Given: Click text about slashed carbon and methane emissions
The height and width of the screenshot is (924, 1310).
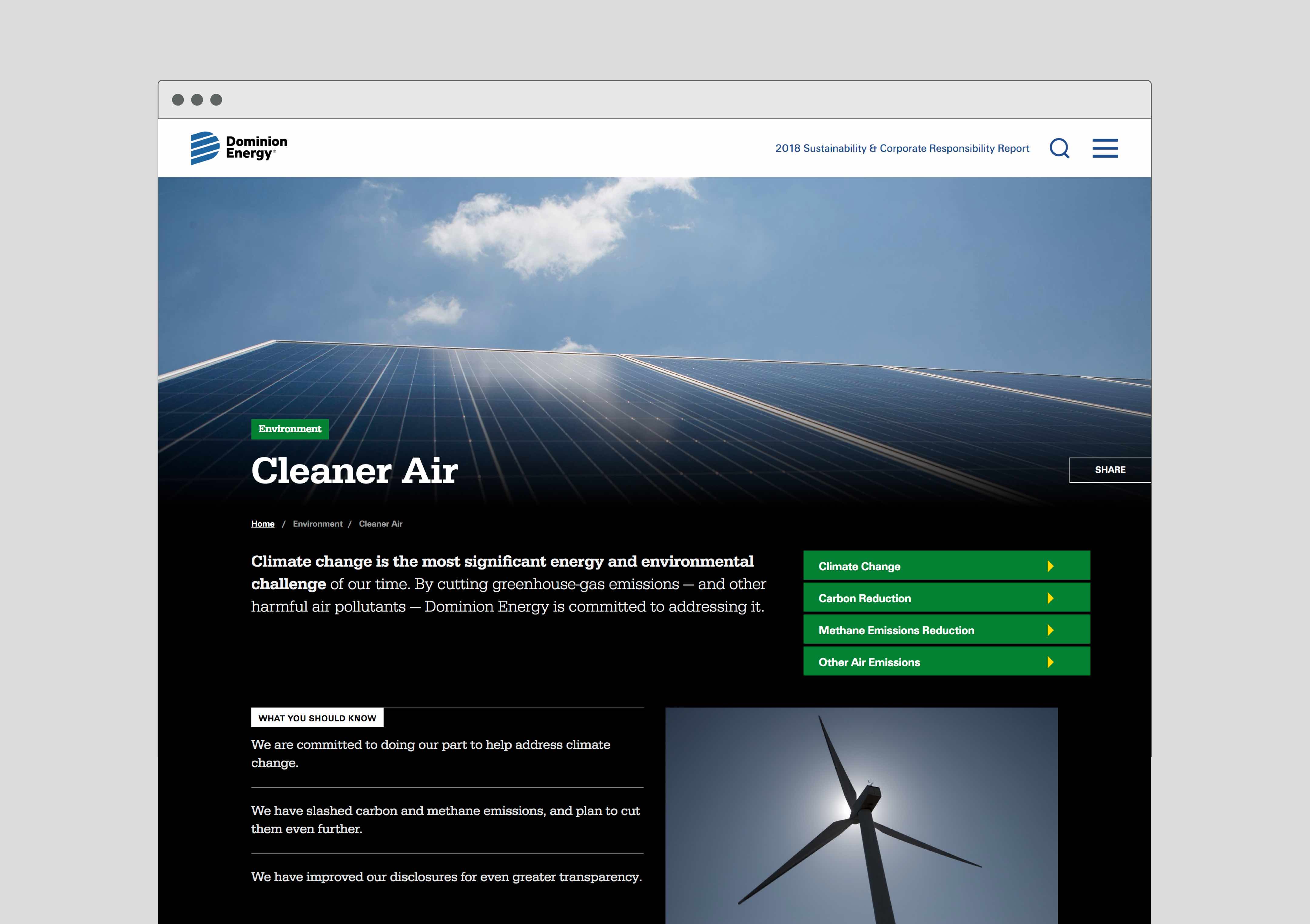Looking at the screenshot, I should (445, 820).
